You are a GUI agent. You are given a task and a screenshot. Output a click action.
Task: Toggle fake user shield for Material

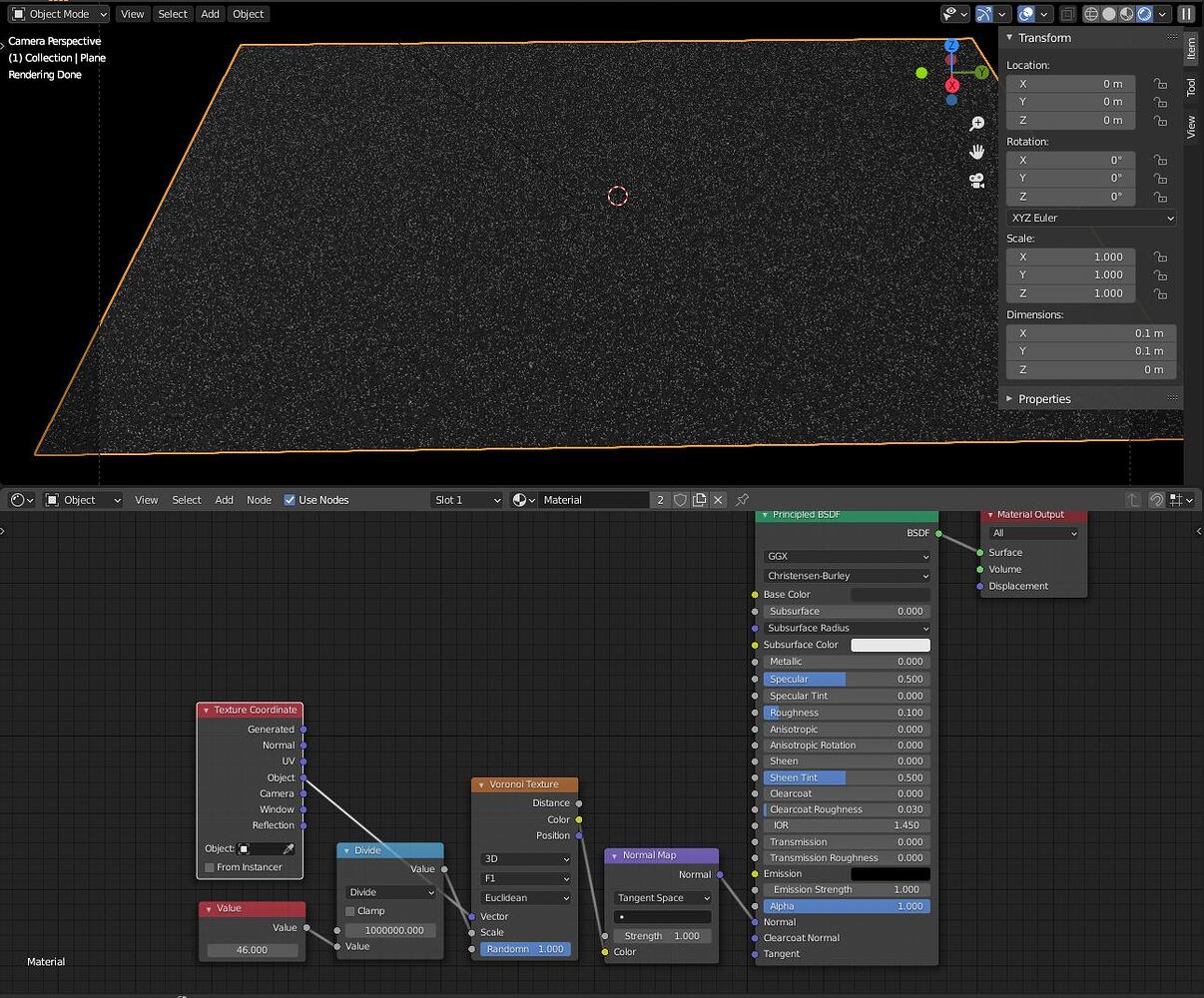point(680,500)
